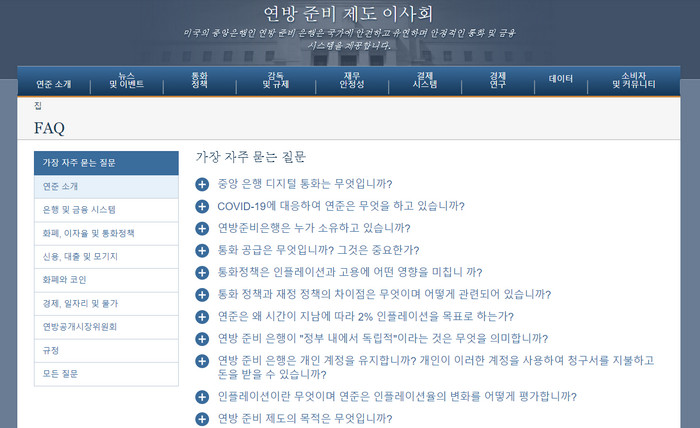Select 규정 sidebar item
This screenshot has width=700, height=428.
[106, 350]
